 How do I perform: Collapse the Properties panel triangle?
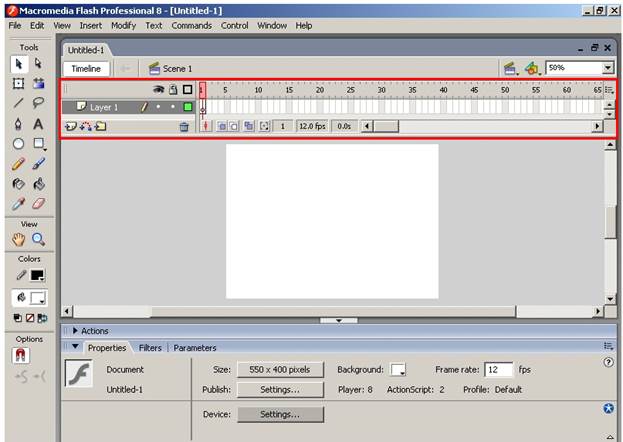pyautogui.click(x=75, y=347)
